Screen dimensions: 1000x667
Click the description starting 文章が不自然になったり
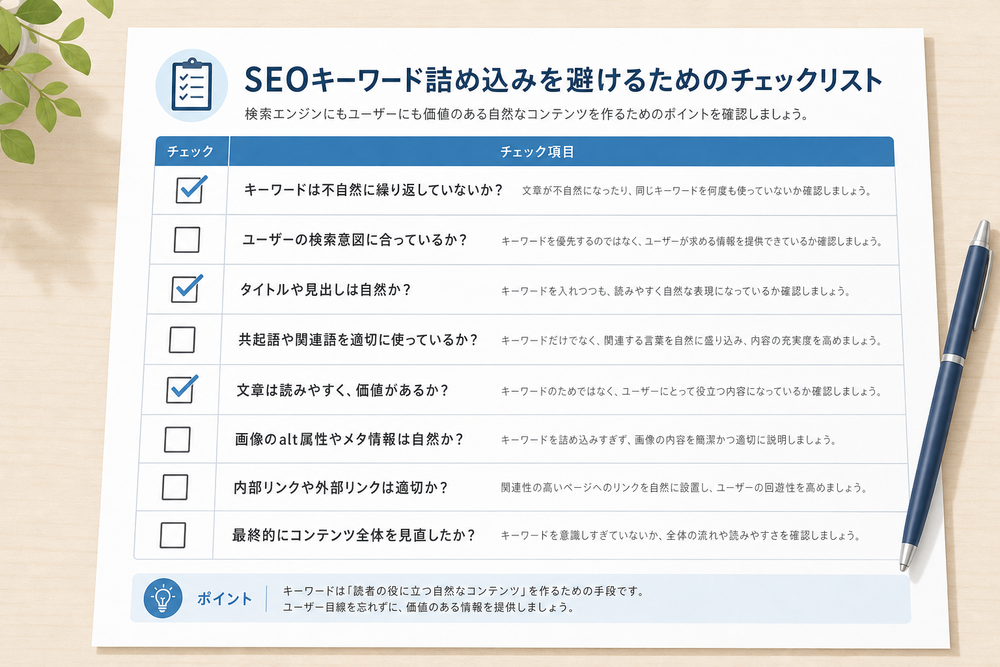(x=696, y=191)
